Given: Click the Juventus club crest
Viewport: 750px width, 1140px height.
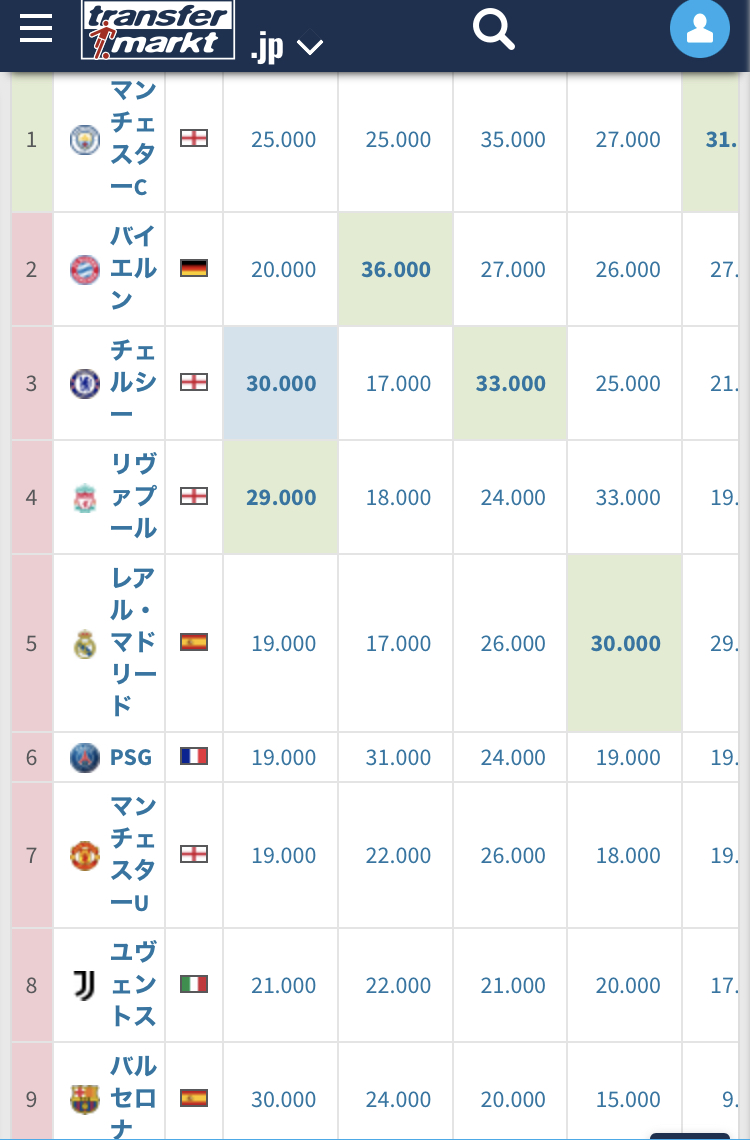Looking at the screenshot, I should tap(85, 985).
